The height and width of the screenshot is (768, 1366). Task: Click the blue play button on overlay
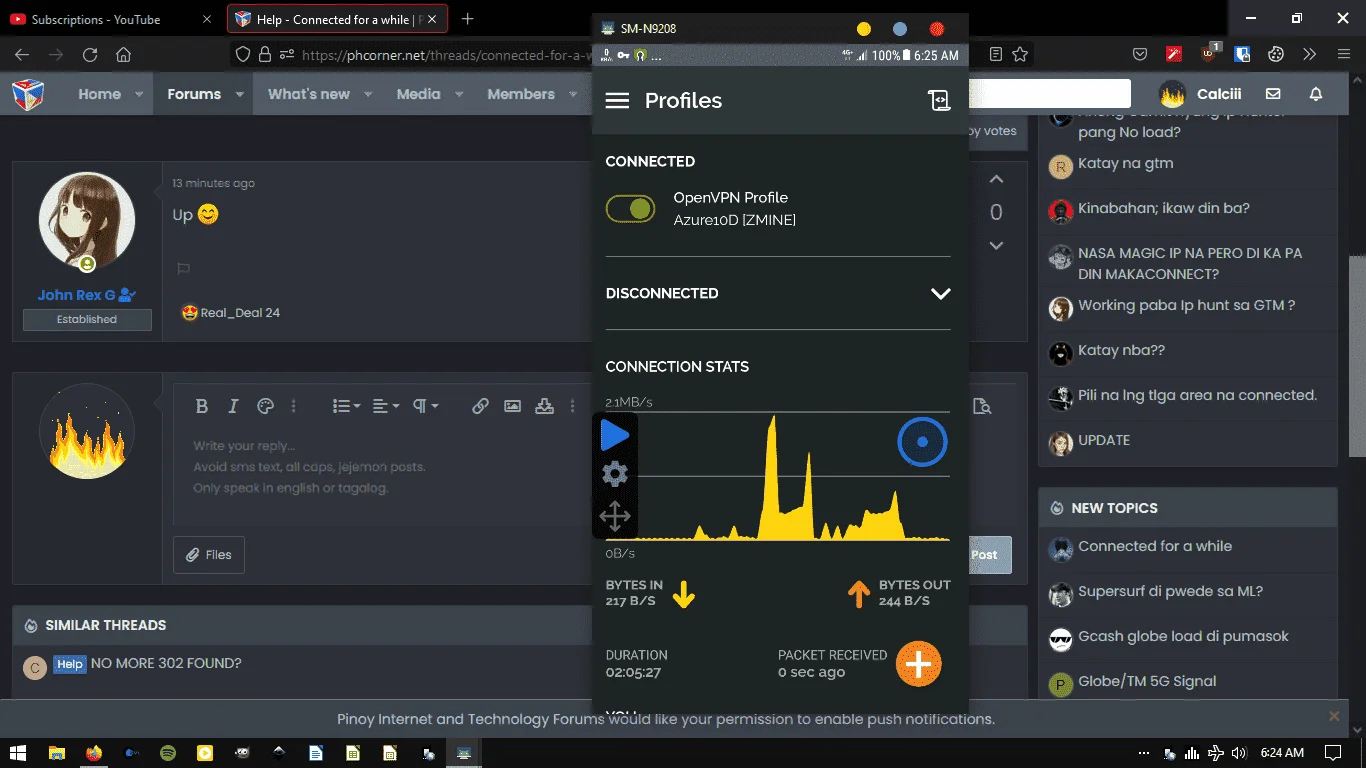click(x=614, y=435)
